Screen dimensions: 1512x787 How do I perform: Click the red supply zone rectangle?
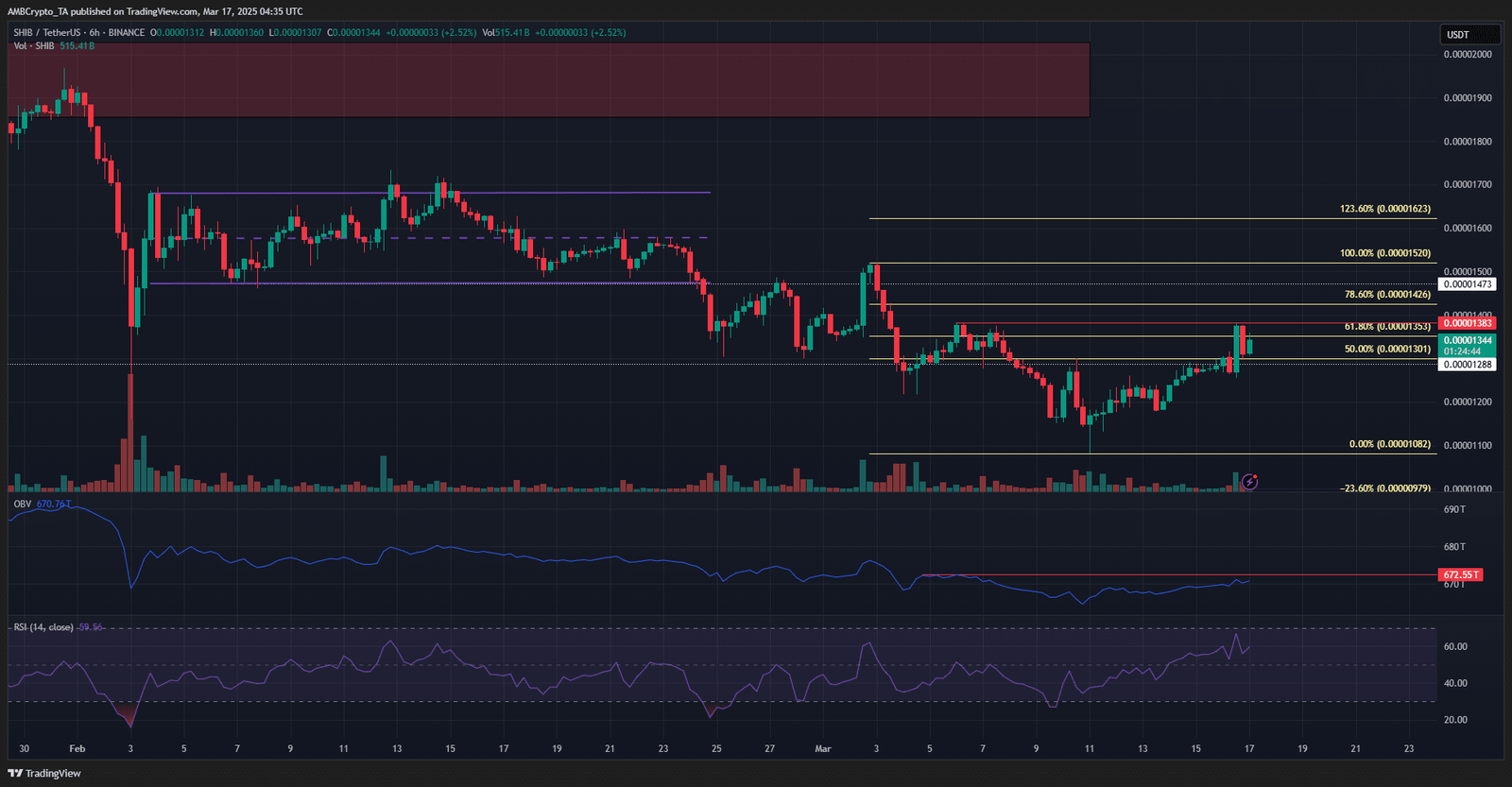coord(548,80)
